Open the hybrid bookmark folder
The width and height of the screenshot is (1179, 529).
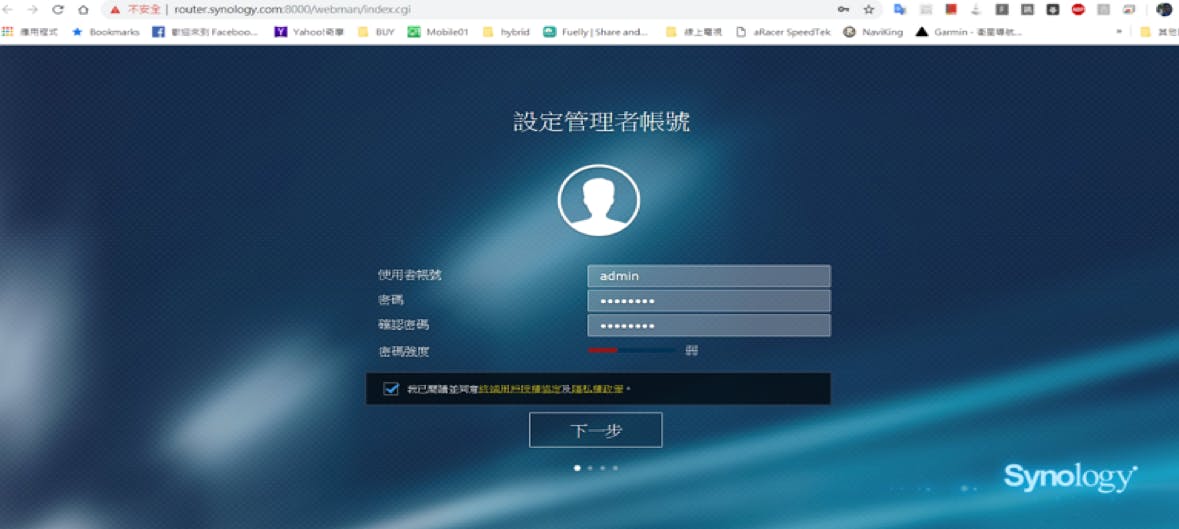[x=506, y=32]
